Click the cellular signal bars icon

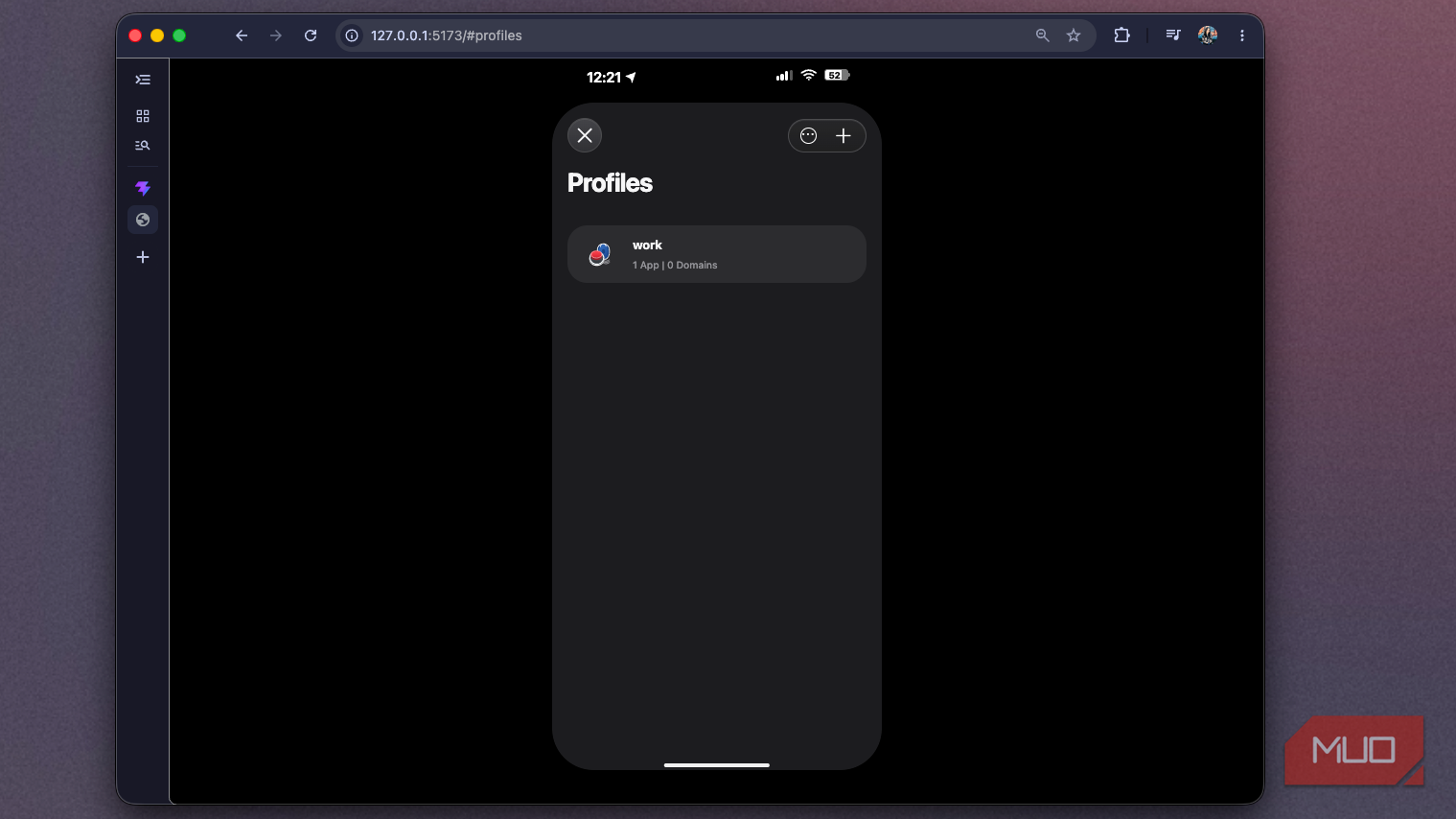coord(784,75)
